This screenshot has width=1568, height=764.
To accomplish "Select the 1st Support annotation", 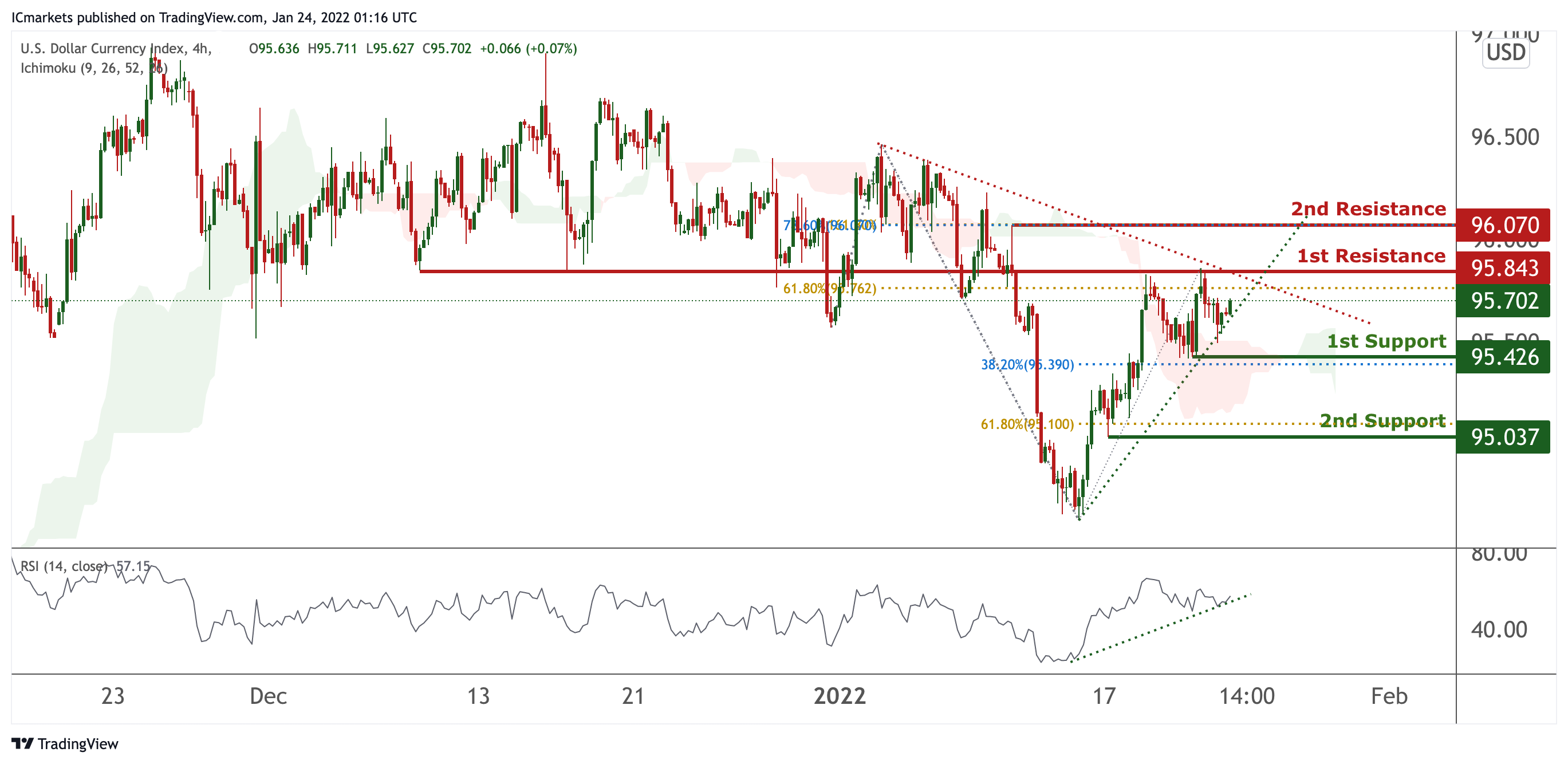I will tap(1386, 341).
